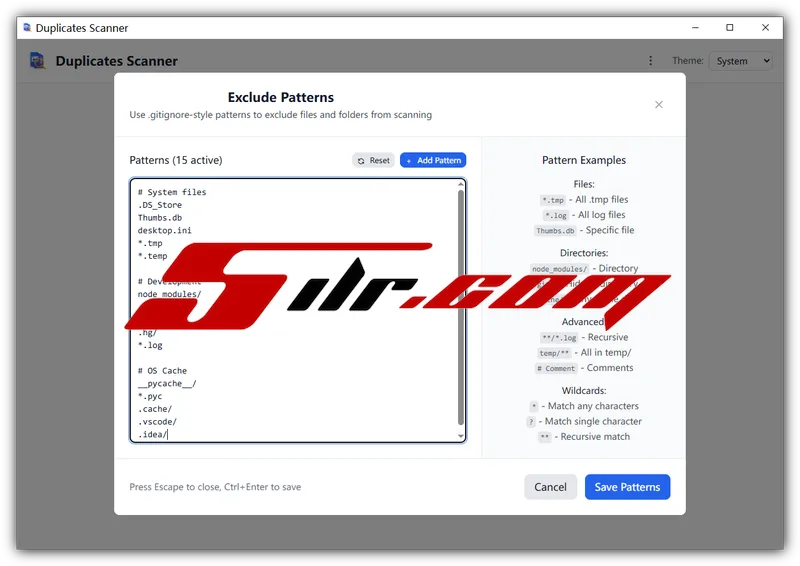Click the '.idea/' pattern line
The width and height of the screenshot is (800, 566).
coord(153,435)
